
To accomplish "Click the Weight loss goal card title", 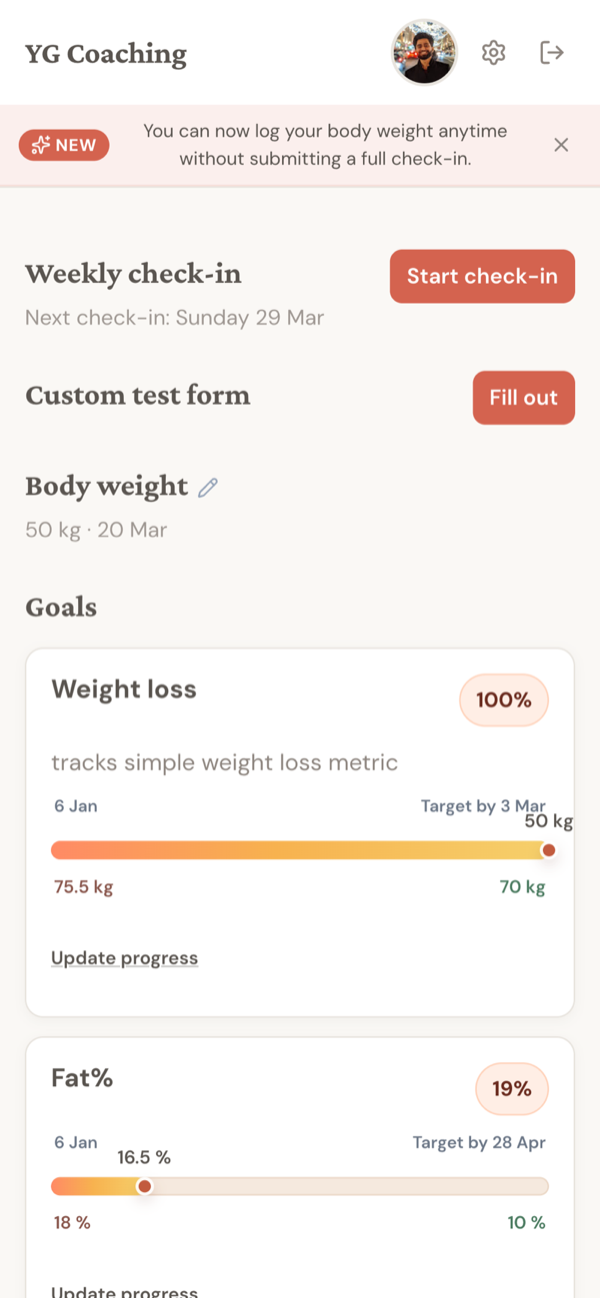I will 123,689.
